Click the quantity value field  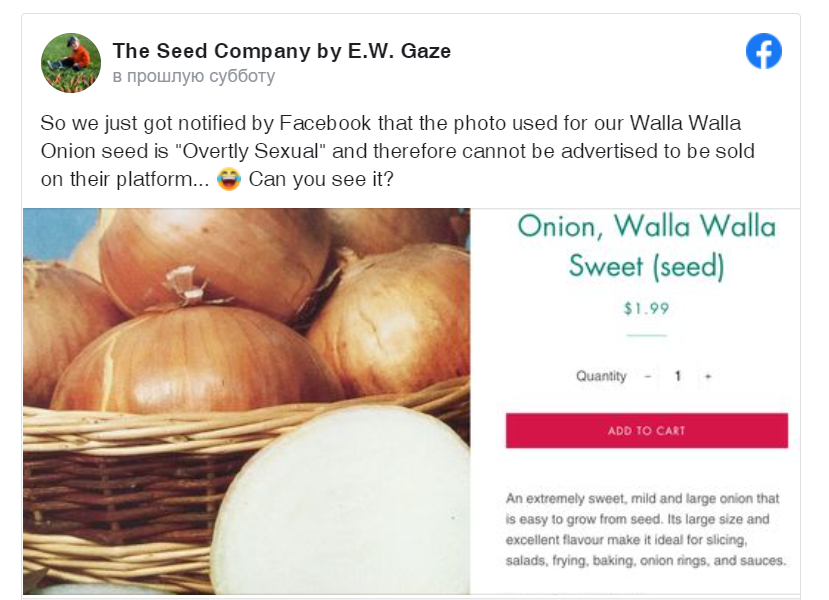pos(678,376)
